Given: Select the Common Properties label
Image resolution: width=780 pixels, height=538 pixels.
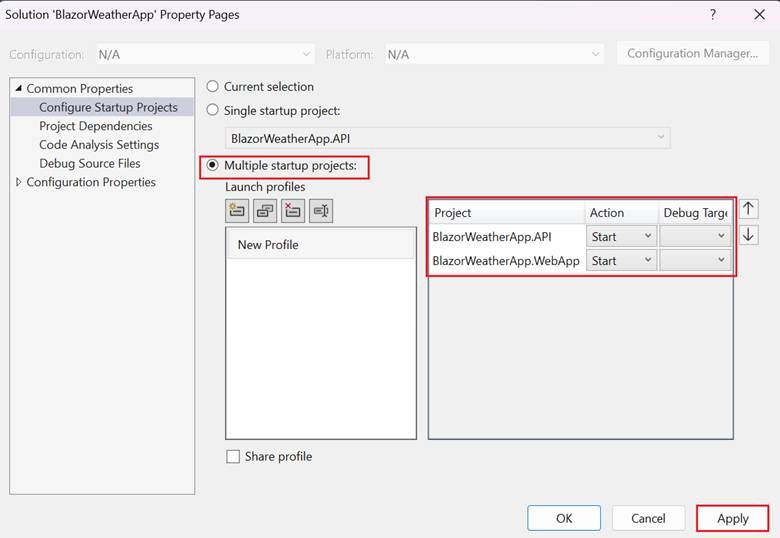Looking at the screenshot, I should pyautogui.click(x=80, y=89).
